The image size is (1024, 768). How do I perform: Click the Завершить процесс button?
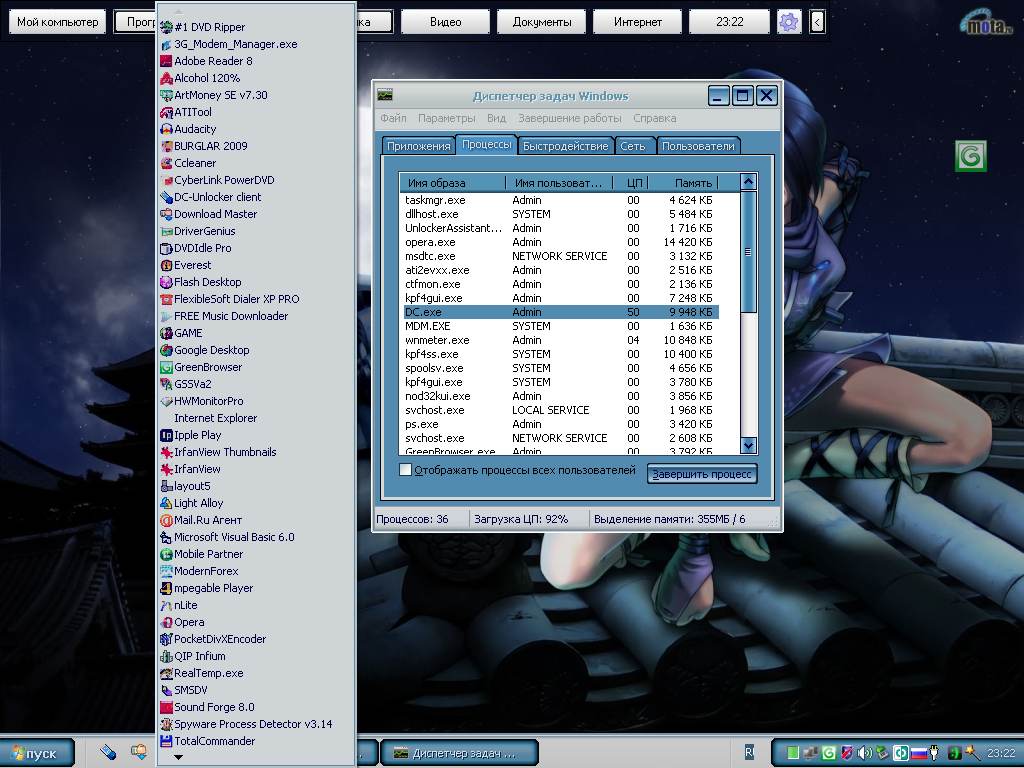pyautogui.click(x=701, y=474)
